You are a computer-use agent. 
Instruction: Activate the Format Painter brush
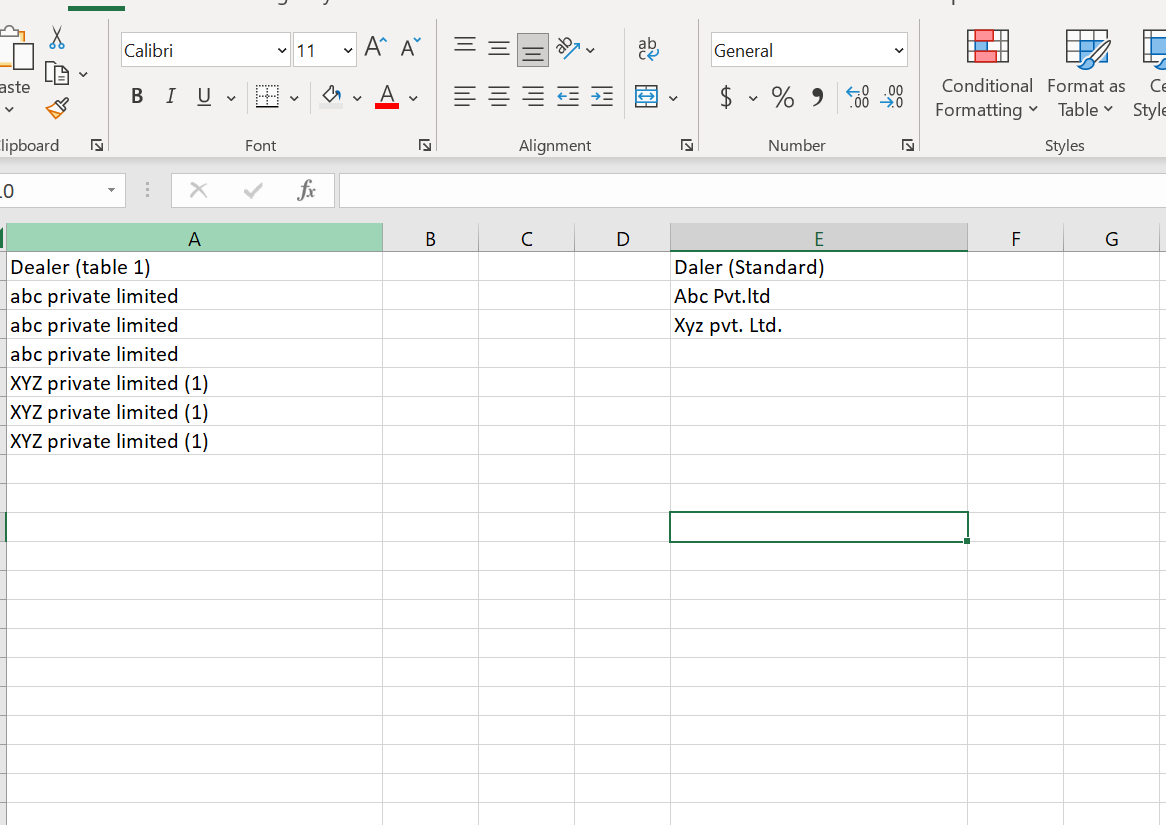coord(57,109)
